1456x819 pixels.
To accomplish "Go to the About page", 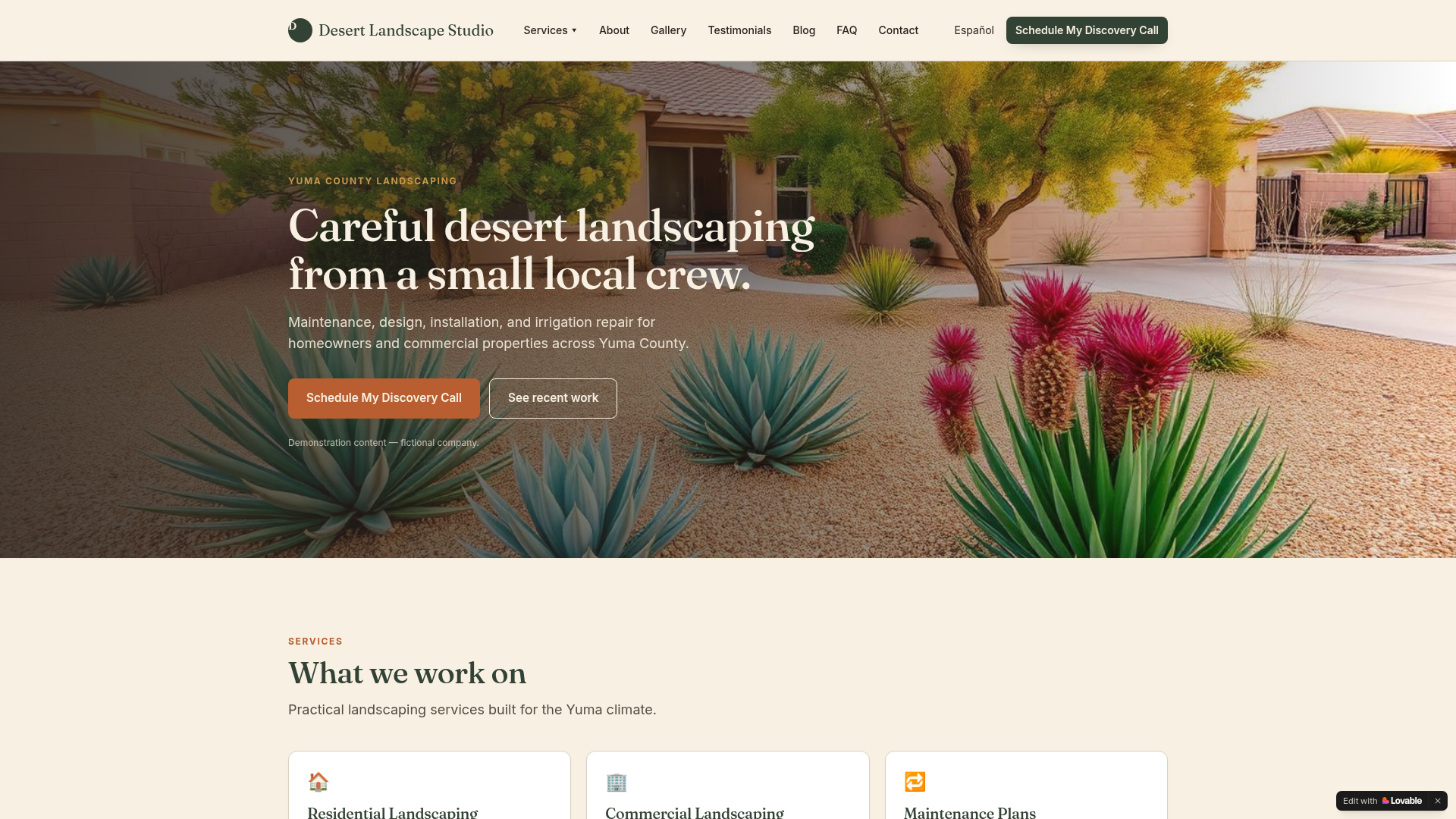I will tap(614, 30).
